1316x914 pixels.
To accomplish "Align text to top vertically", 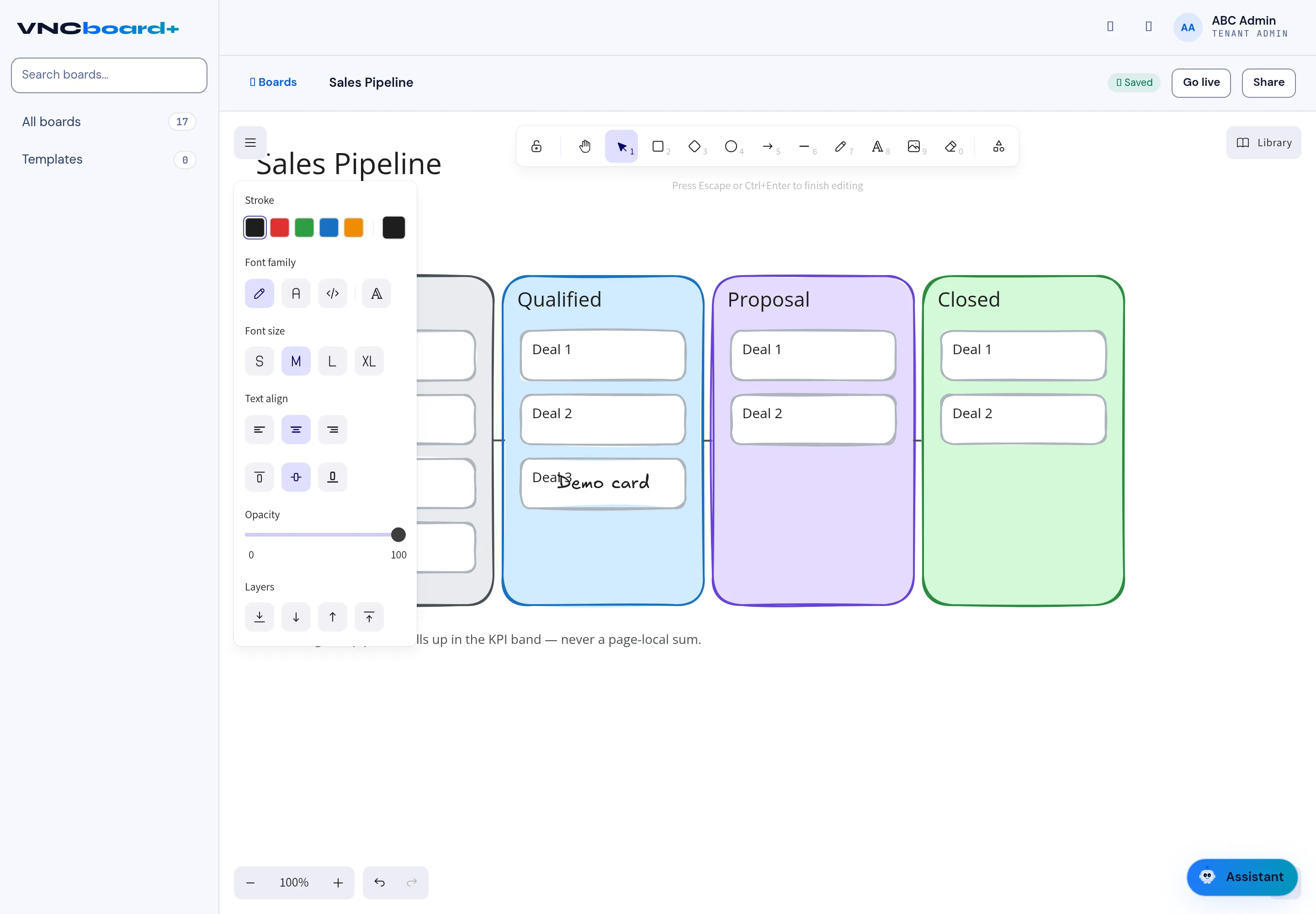I will (x=260, y=477).
